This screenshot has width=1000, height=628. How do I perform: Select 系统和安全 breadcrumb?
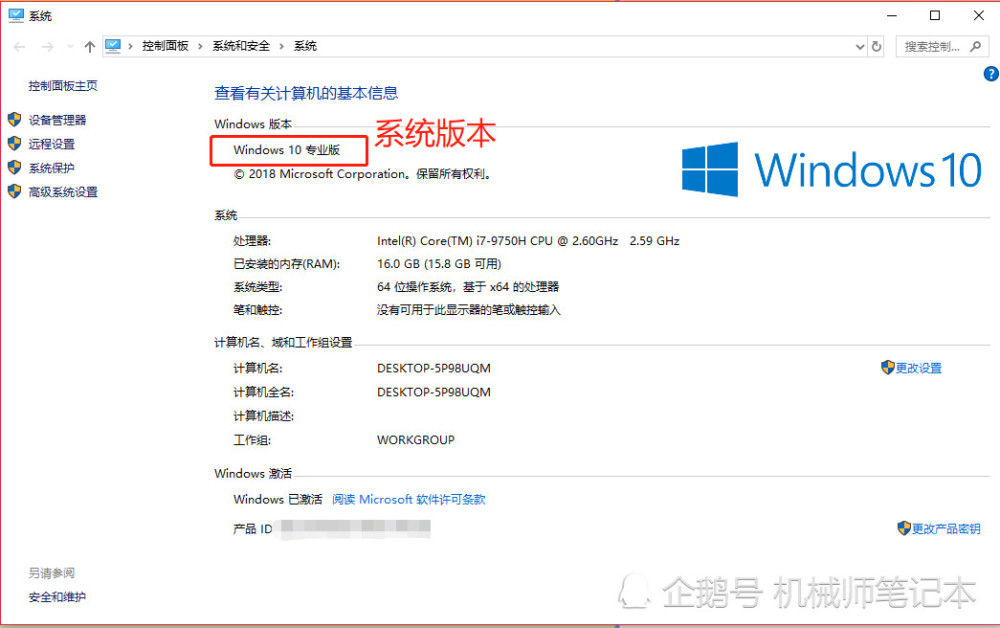[x=241, y=46]
